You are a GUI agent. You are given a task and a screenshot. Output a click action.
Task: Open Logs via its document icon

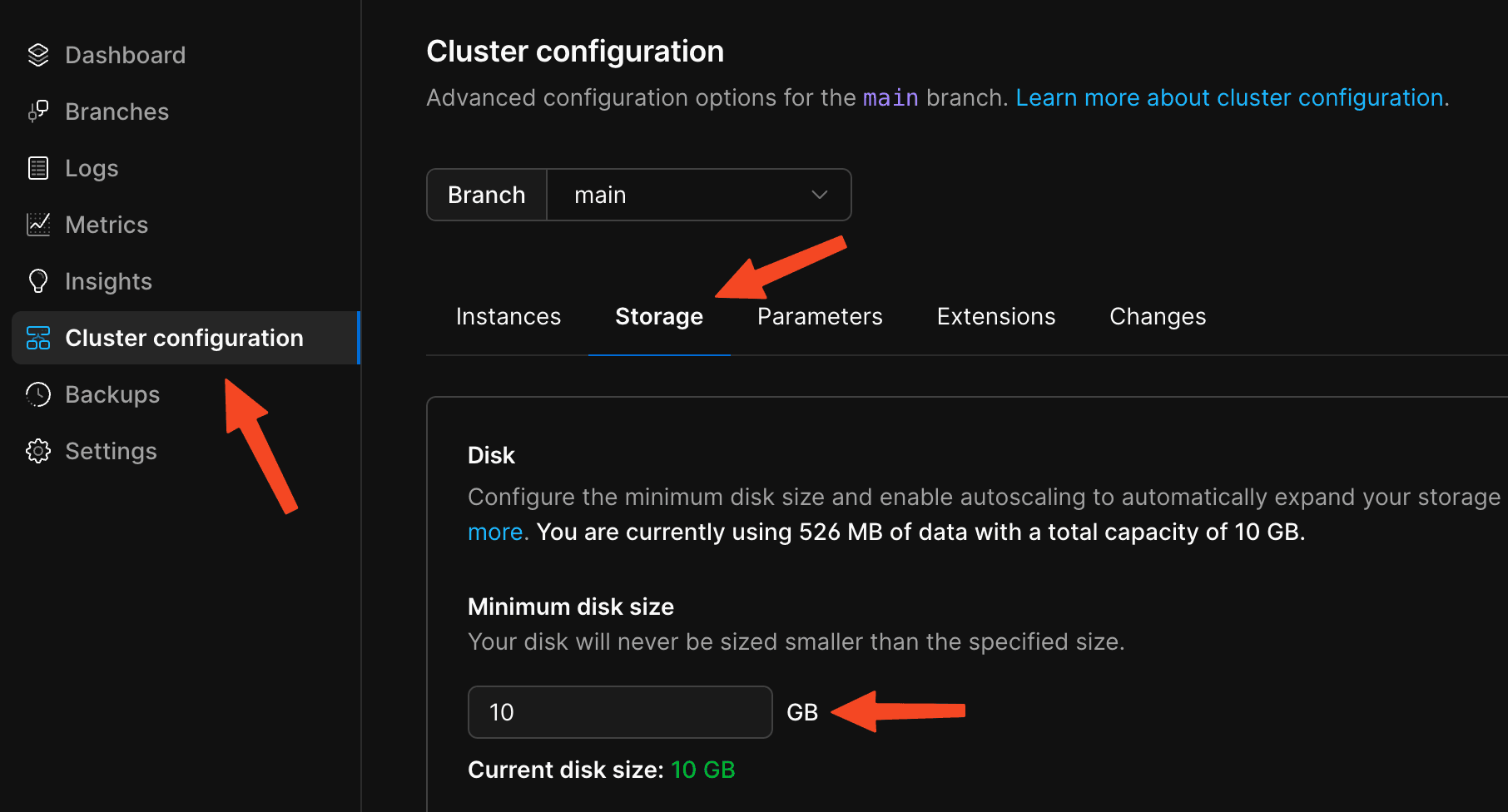[38, 167]
